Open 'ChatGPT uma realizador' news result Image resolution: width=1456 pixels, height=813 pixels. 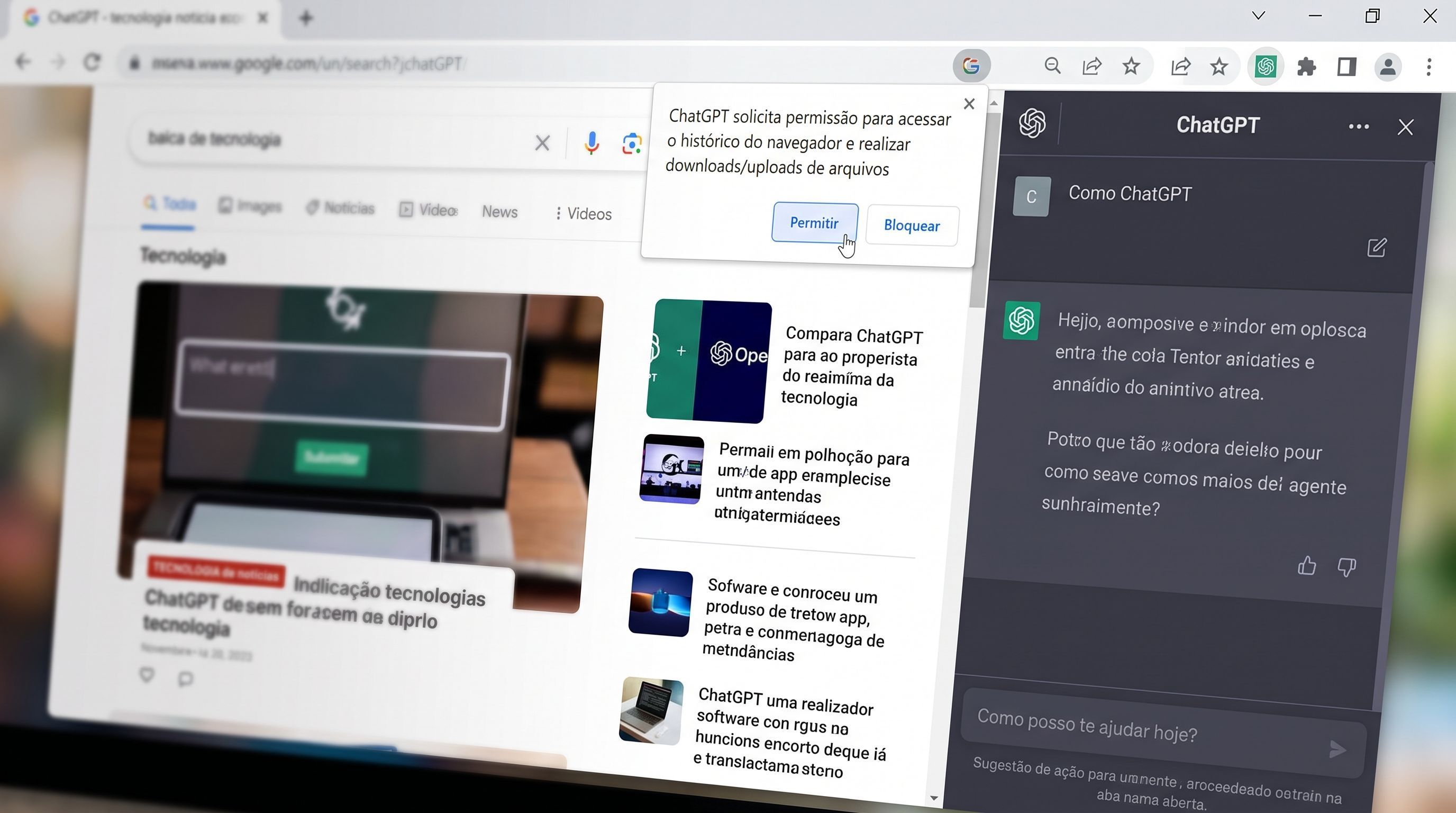click(x=788, y=732)
